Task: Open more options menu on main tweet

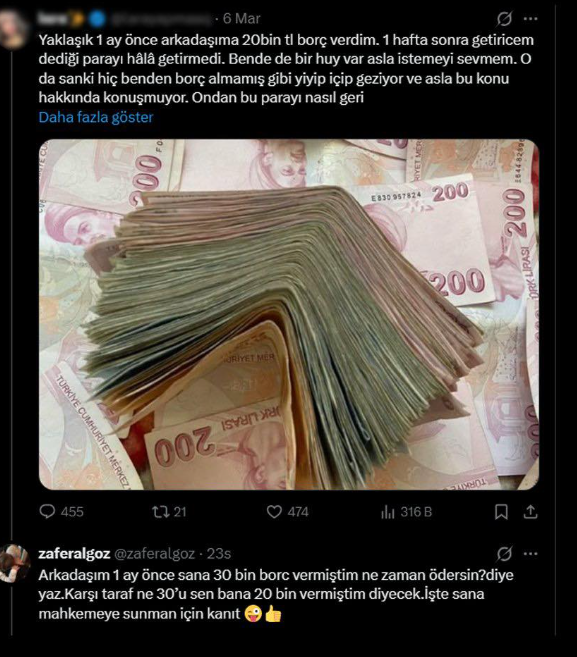Action: click(x=530, y=18)
